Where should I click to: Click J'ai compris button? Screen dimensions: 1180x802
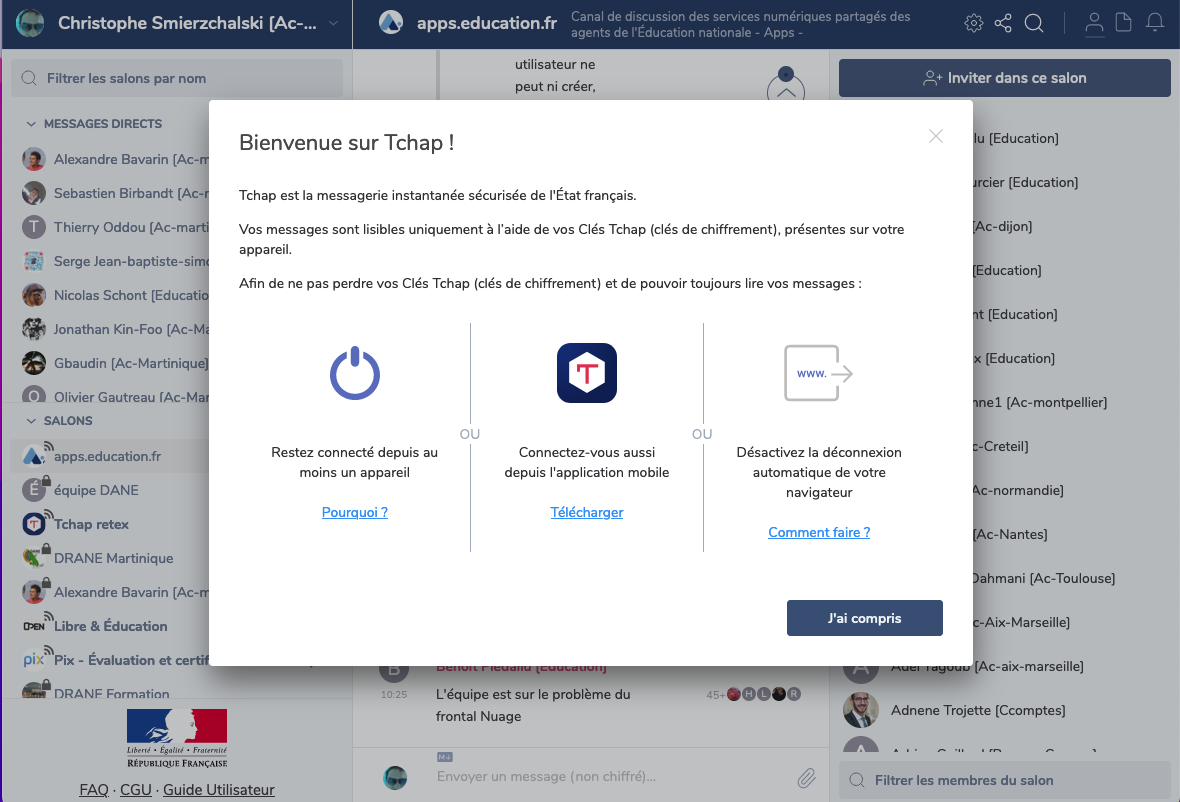click(x=865, y=618)
